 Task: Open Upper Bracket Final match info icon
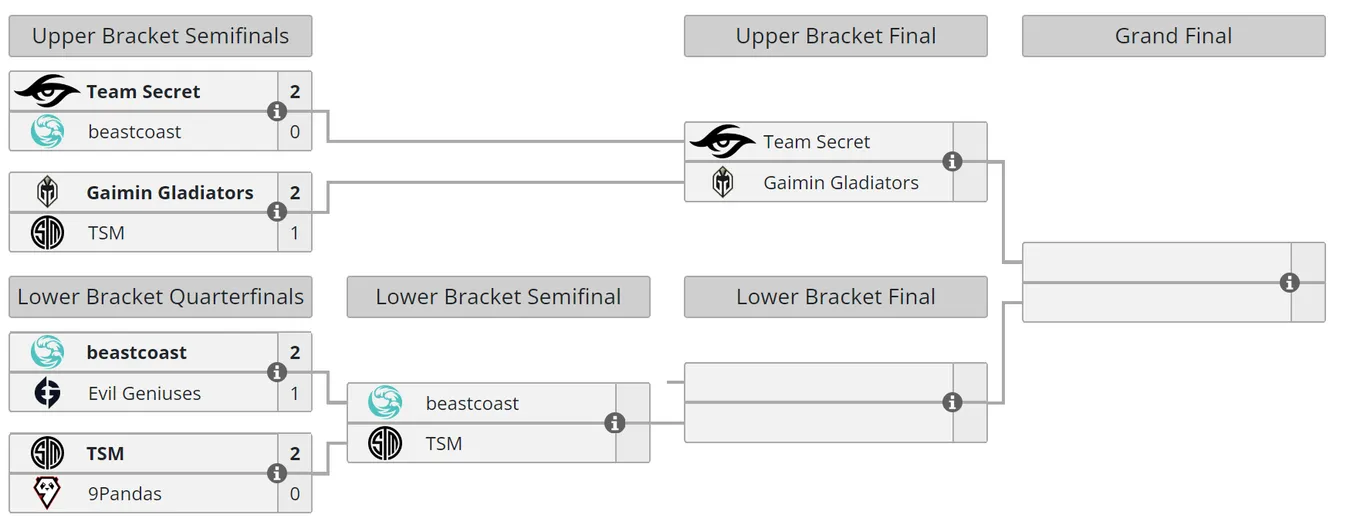click(x=952, y=161)
